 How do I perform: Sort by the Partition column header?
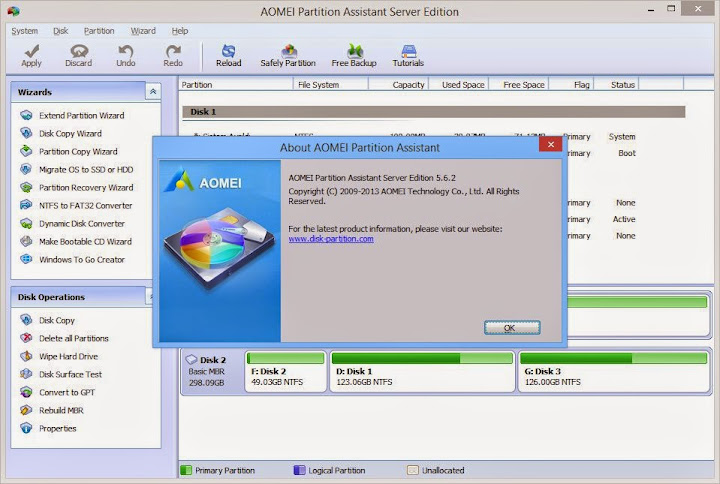pos(236,85)
